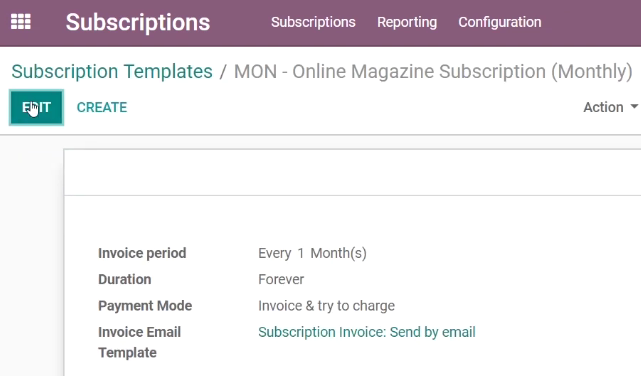
Task: Select the current breadcrumb MON - Online Magazine Subscription title
Action: pyautogui.click(x=433, y=72)
